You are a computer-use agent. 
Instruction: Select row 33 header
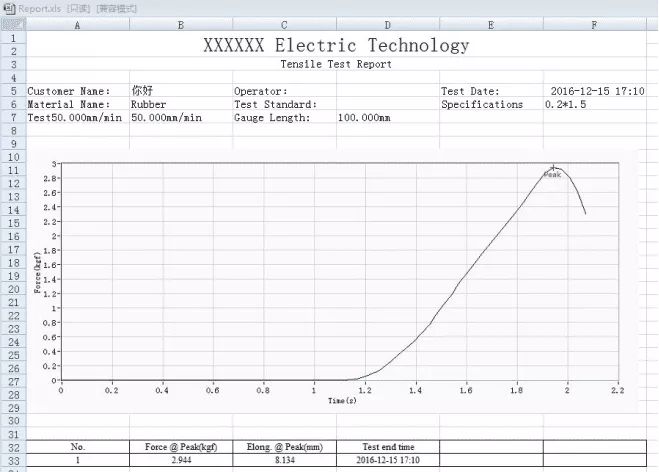tap(12, 461)
